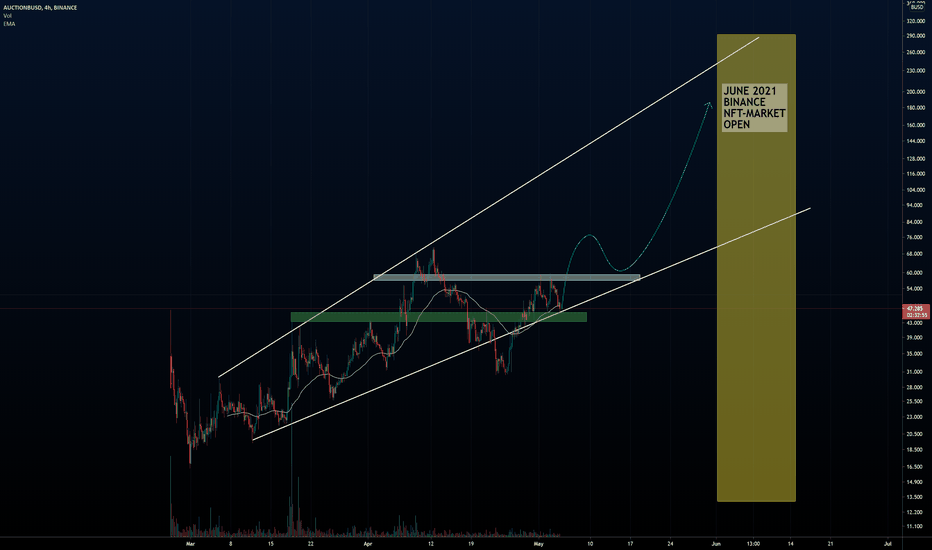Click the 12.200 price axis label
The width and height of the screenshot is (932, 550).
click(x=916, y=513)
